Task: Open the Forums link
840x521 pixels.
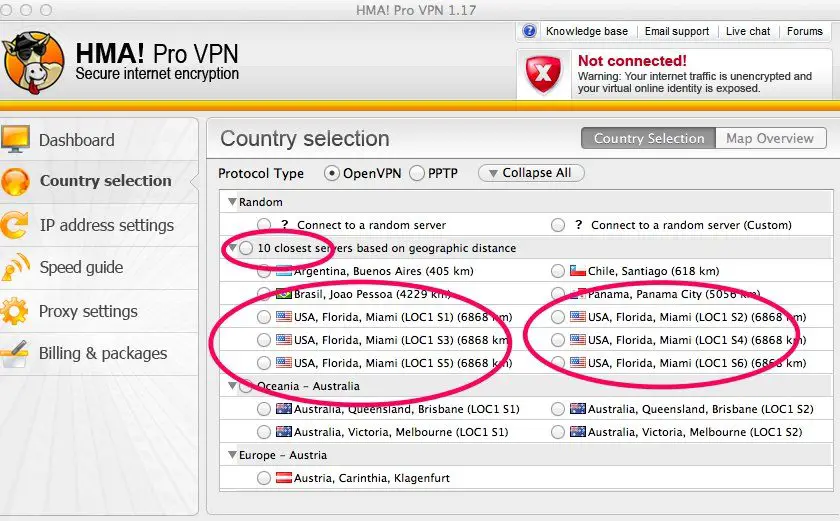Action: [805, 32]
